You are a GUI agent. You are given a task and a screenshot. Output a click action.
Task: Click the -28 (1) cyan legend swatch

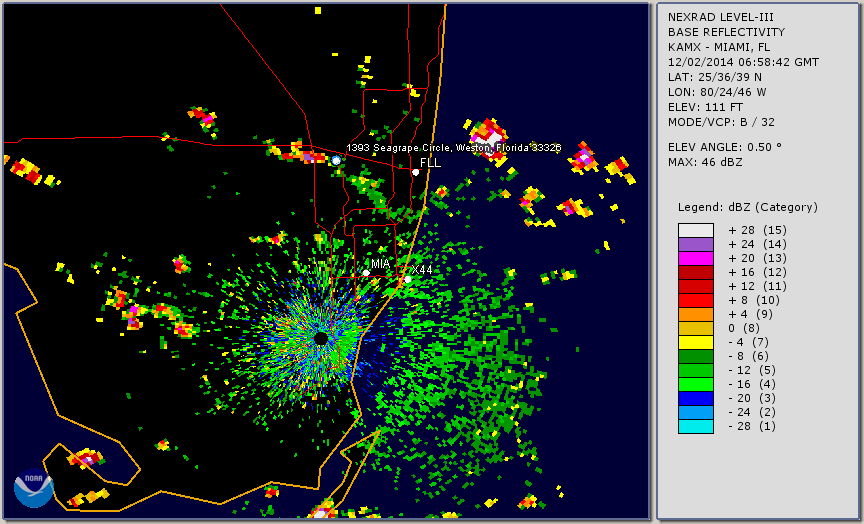click(696, 426)
